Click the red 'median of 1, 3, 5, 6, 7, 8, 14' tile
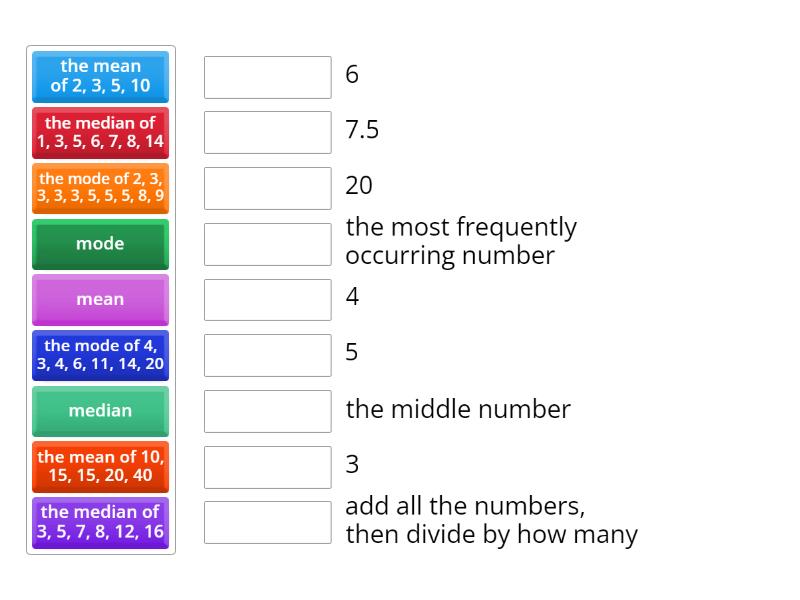 100,132
